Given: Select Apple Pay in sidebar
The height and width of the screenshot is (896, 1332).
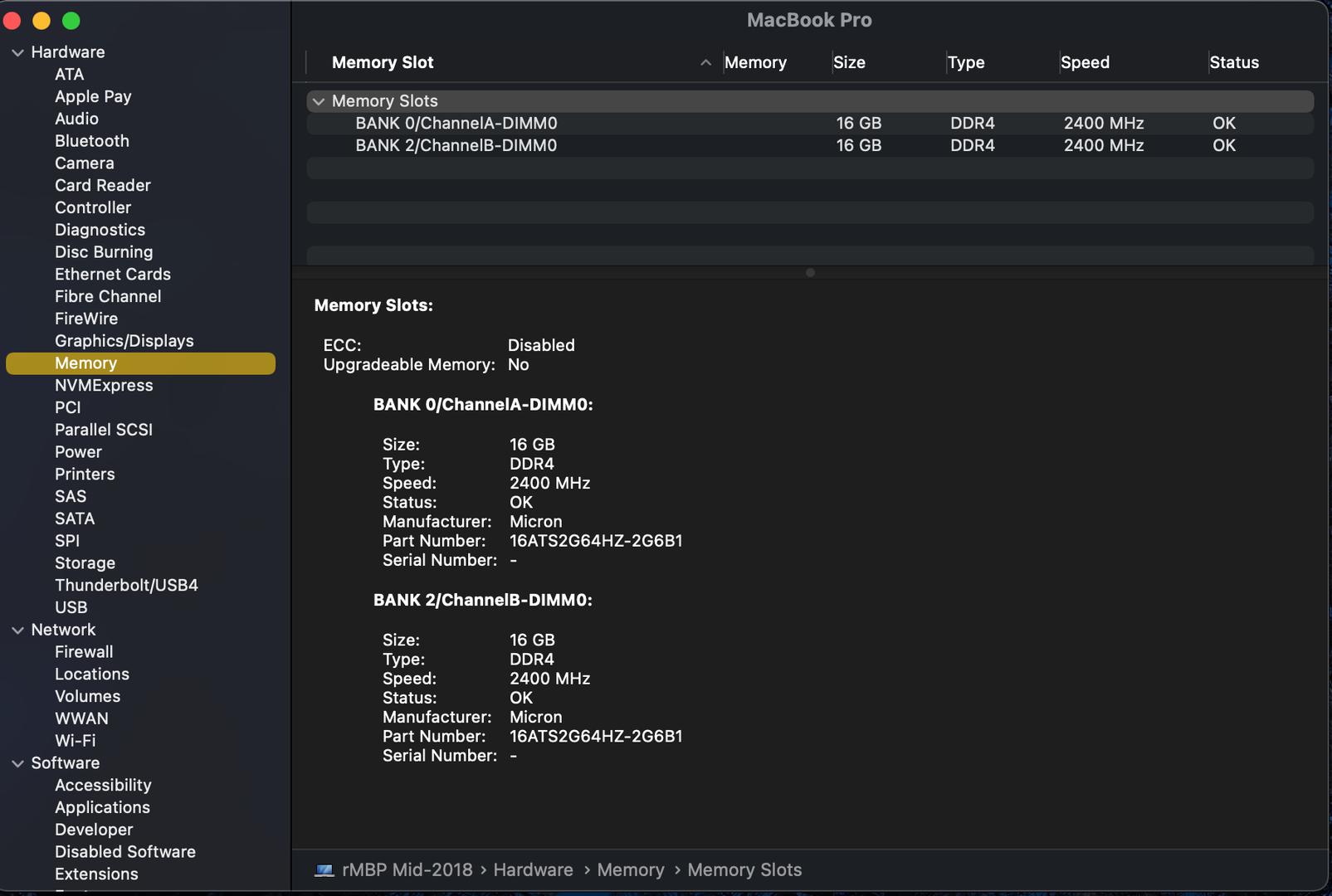Looking at the screenshot, I should (x=93, y=96).
